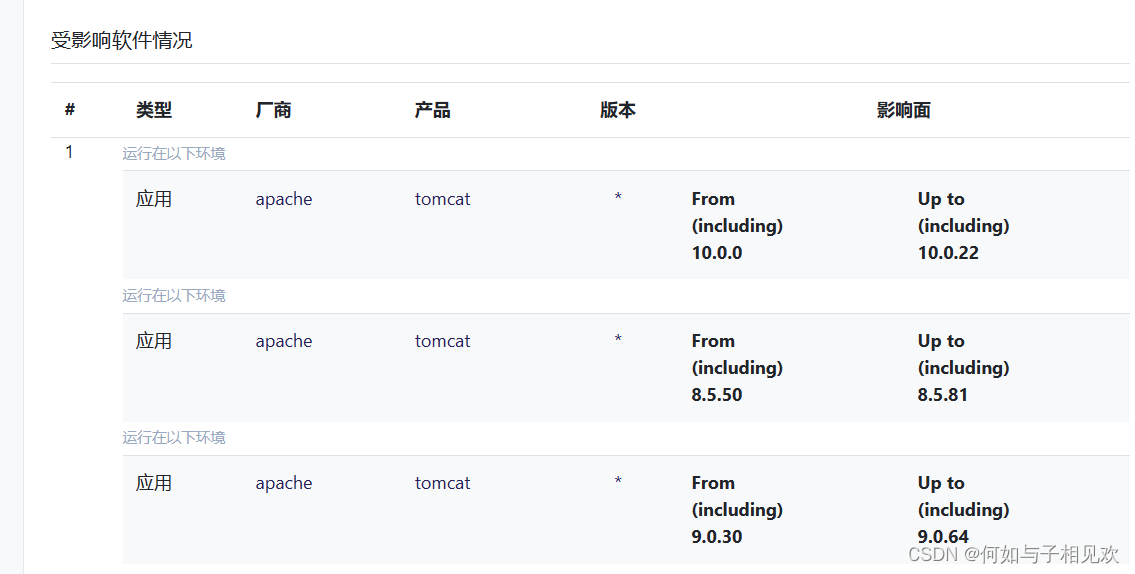The width and height of the screenshot is (1135, 574).
Task: Click the asterisk version in the 9.0.30 row
Action: (618, 481)
